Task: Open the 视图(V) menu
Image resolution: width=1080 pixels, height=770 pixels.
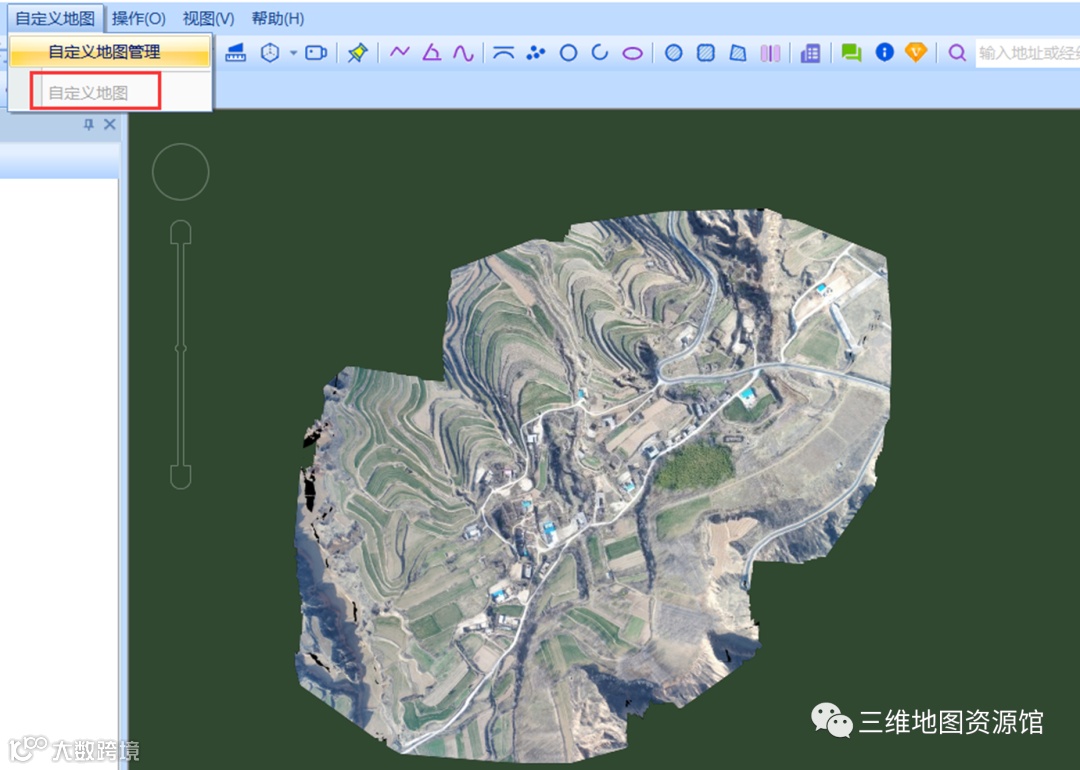Action: pos(209,19)
